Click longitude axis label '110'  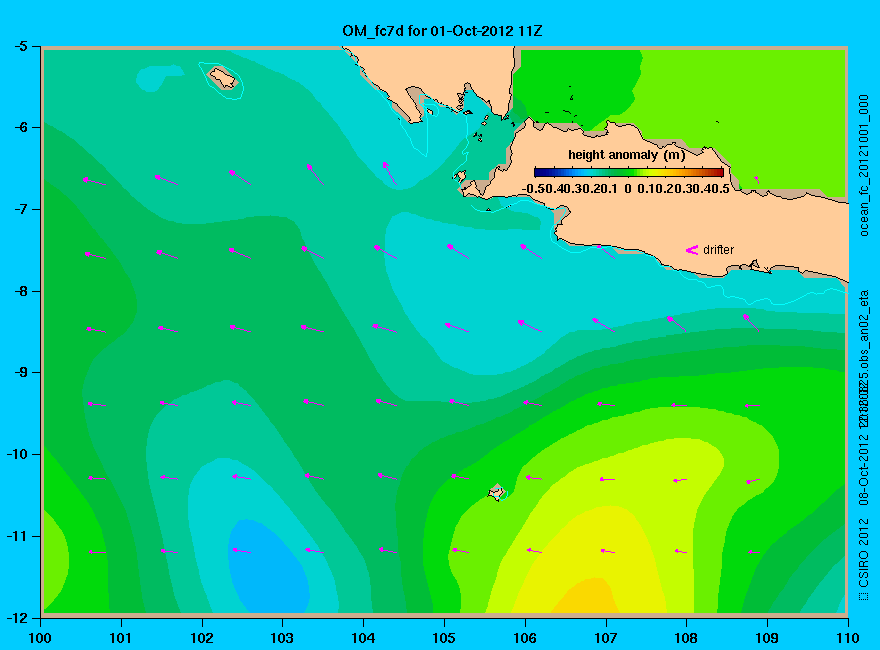848,638
